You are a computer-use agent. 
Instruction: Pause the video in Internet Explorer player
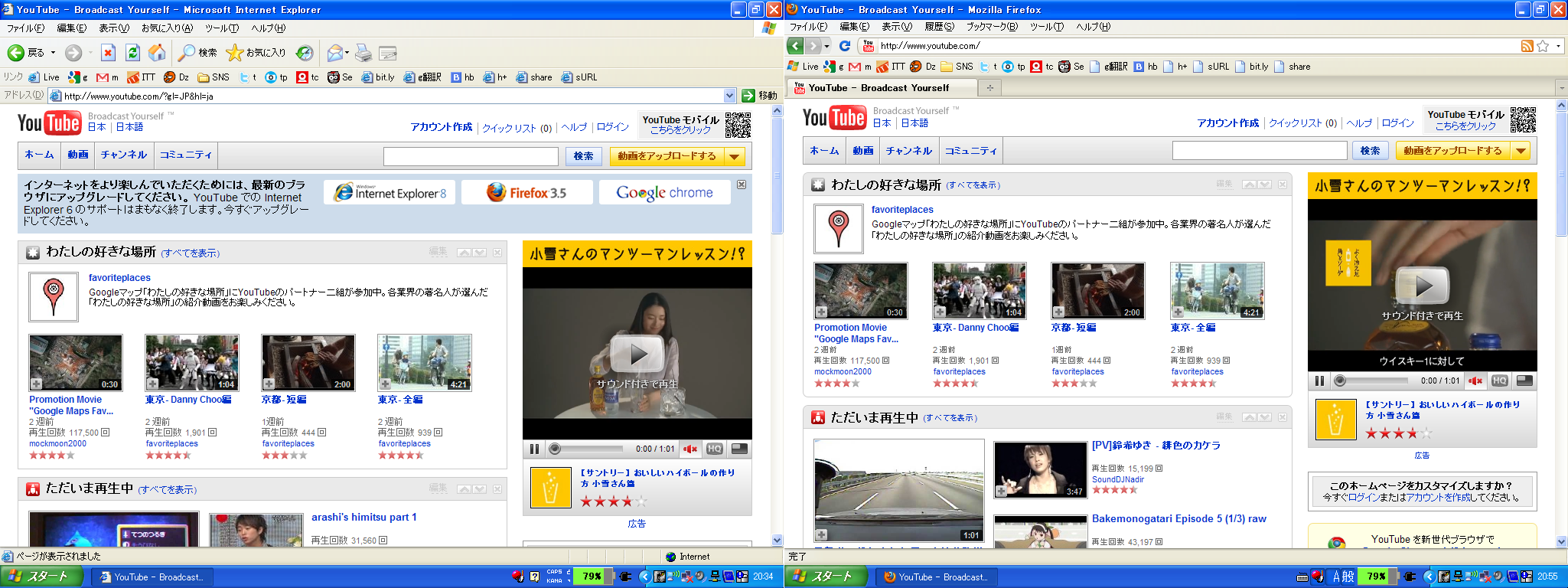click(x=534, y=449)
